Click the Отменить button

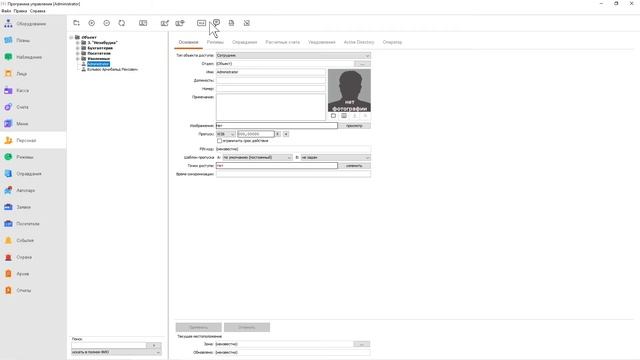click(247, 327)
